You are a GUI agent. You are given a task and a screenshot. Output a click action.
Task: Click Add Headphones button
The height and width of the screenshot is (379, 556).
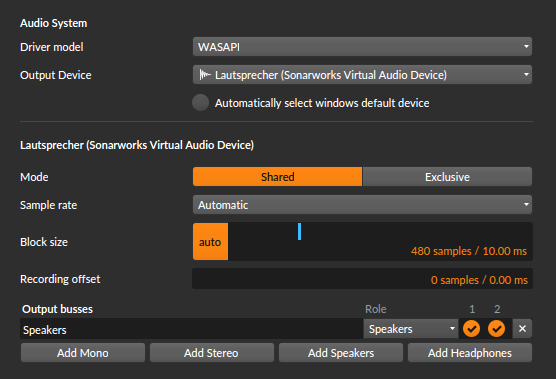470,353
